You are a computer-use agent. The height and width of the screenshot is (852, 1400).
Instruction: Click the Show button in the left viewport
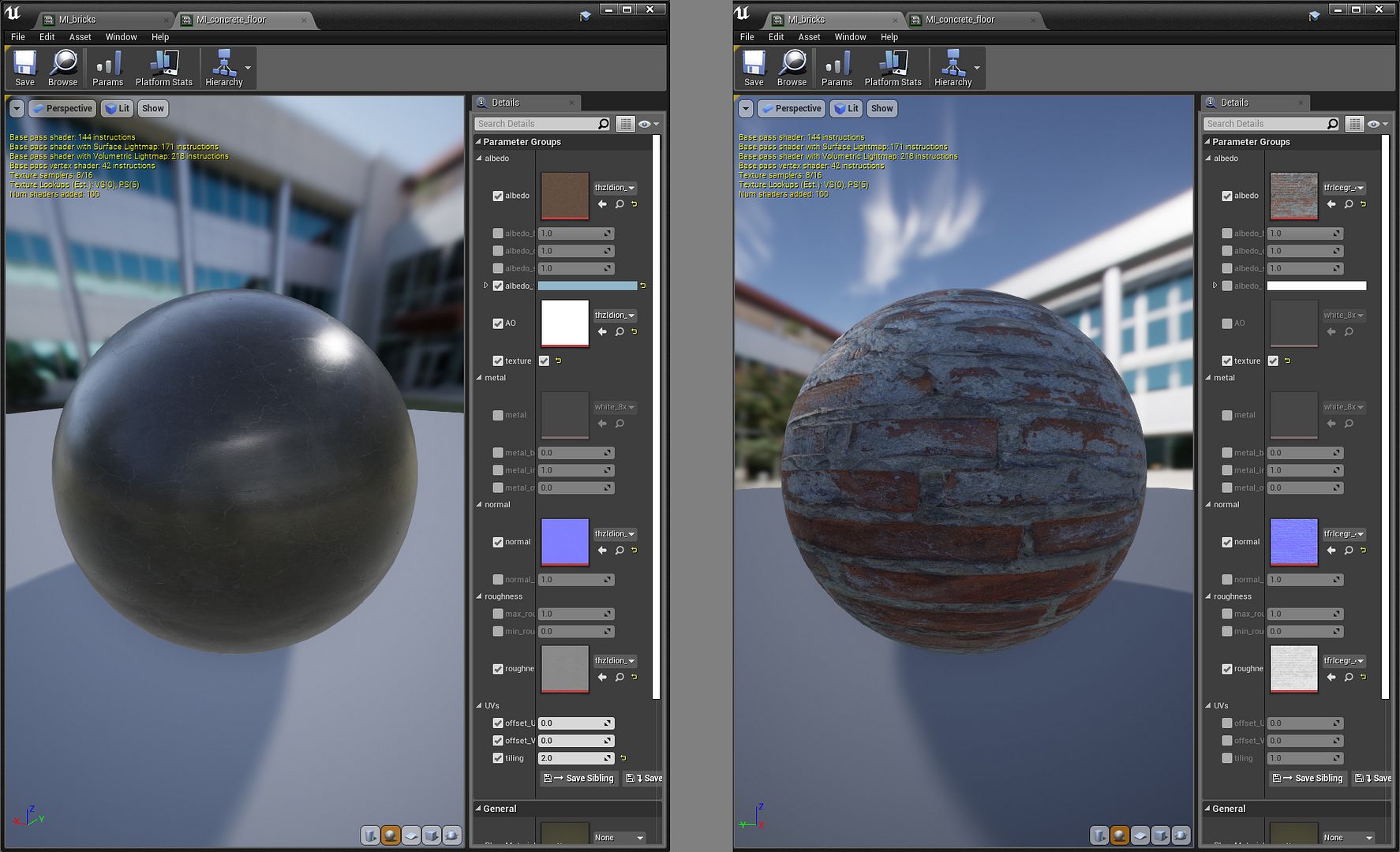pyautogui.click(x=153, y=109)
